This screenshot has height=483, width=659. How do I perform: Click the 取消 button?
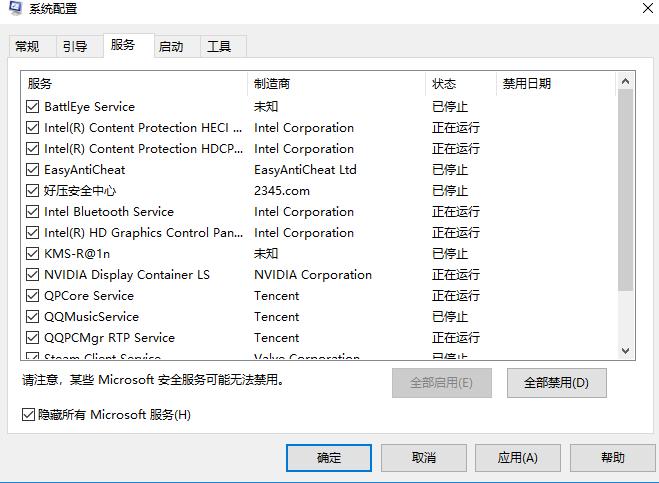tap(423, 457)
